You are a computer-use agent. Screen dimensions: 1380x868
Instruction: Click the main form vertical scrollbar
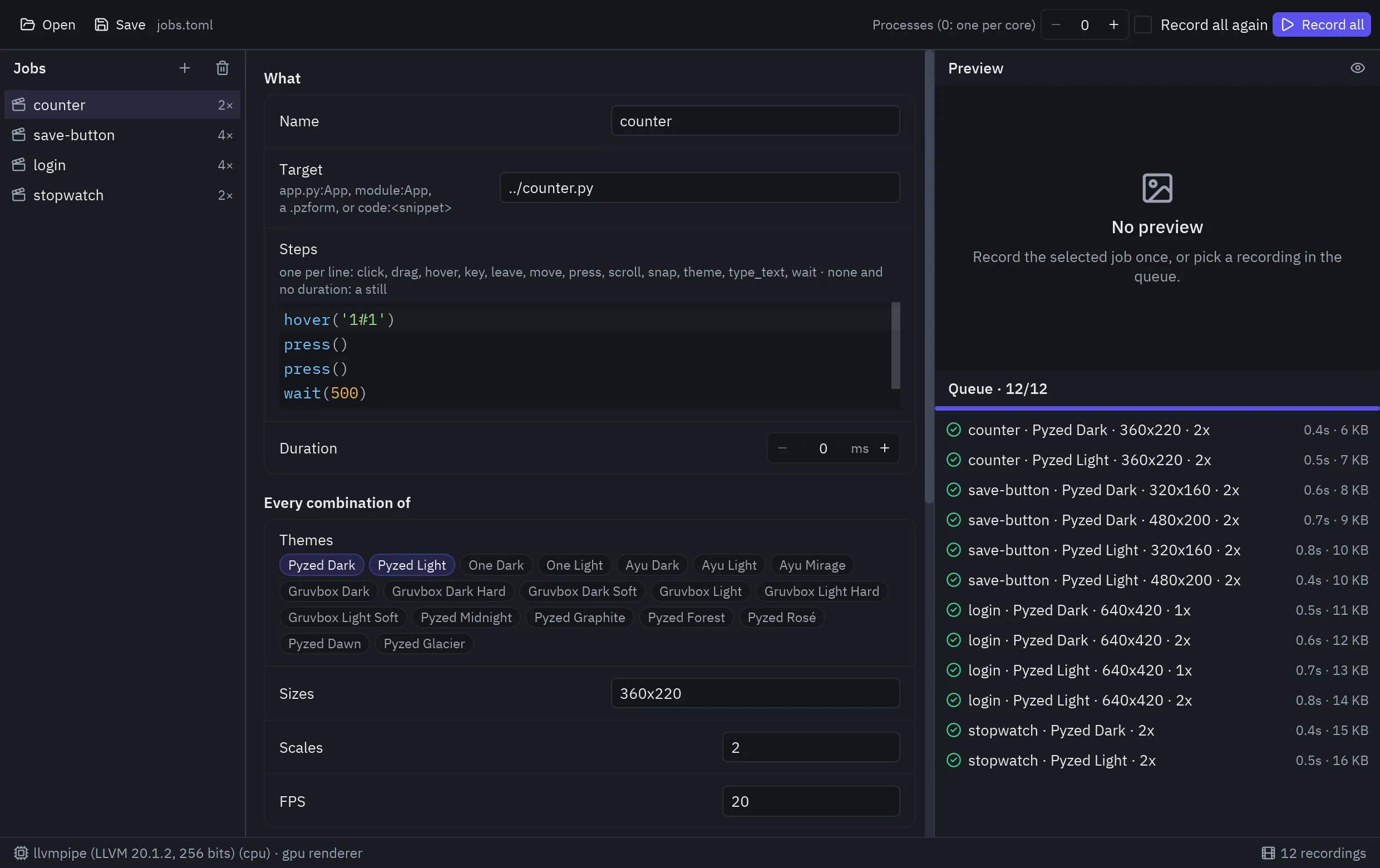coord(929,277)
